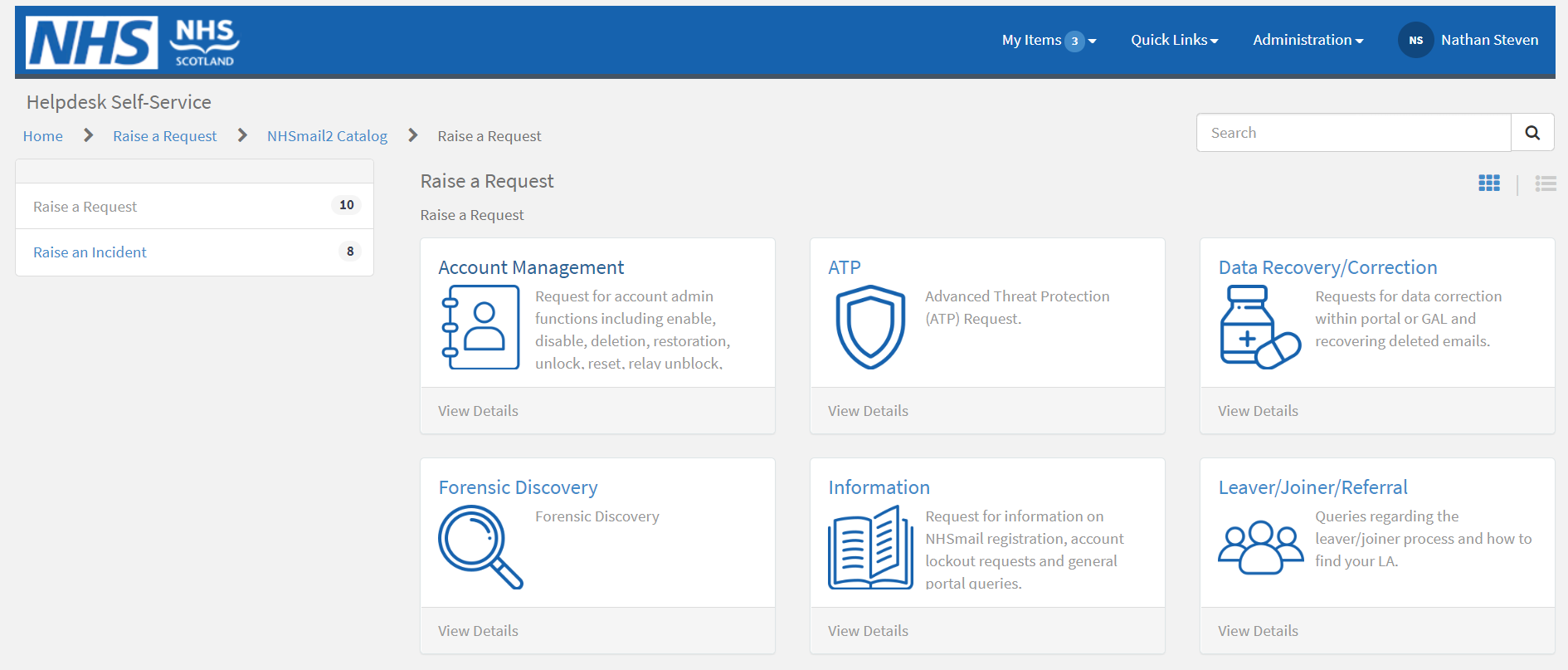Click in the Search field
1568x670 pixels.
[1354, 133]
